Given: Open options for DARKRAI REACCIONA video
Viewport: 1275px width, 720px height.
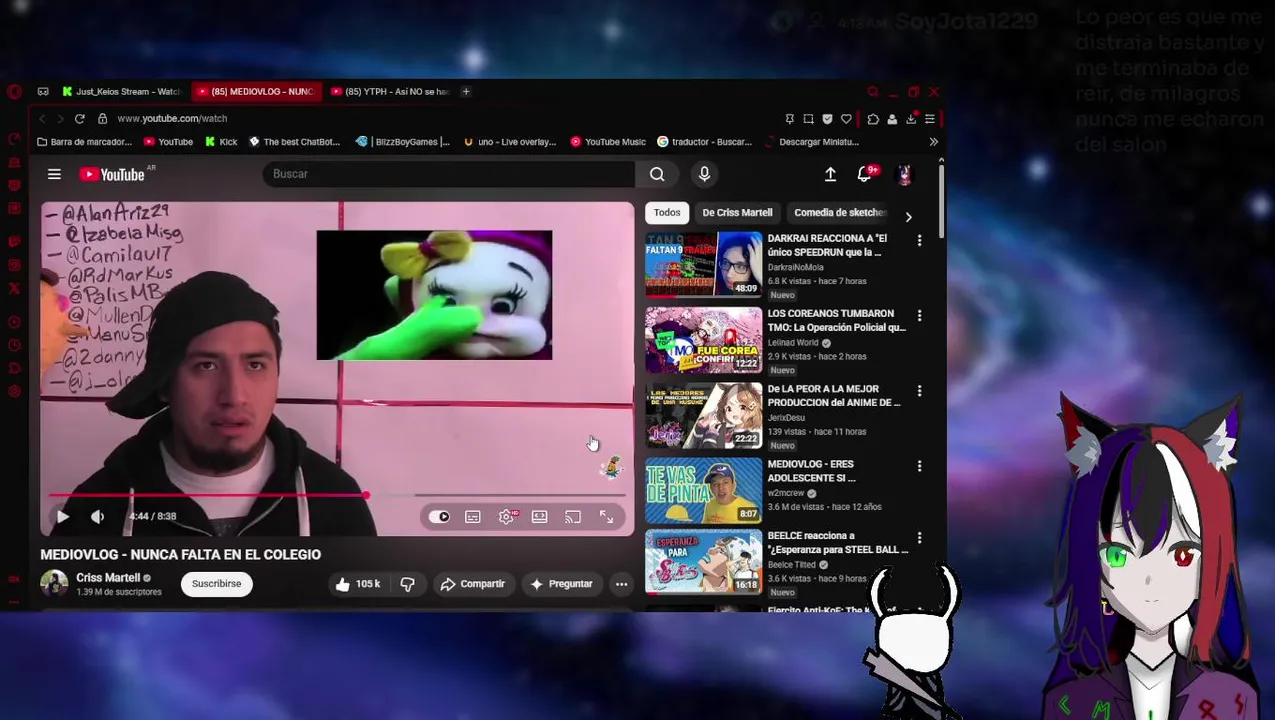Looking at the screenshot, I should (x=919, y=240).
